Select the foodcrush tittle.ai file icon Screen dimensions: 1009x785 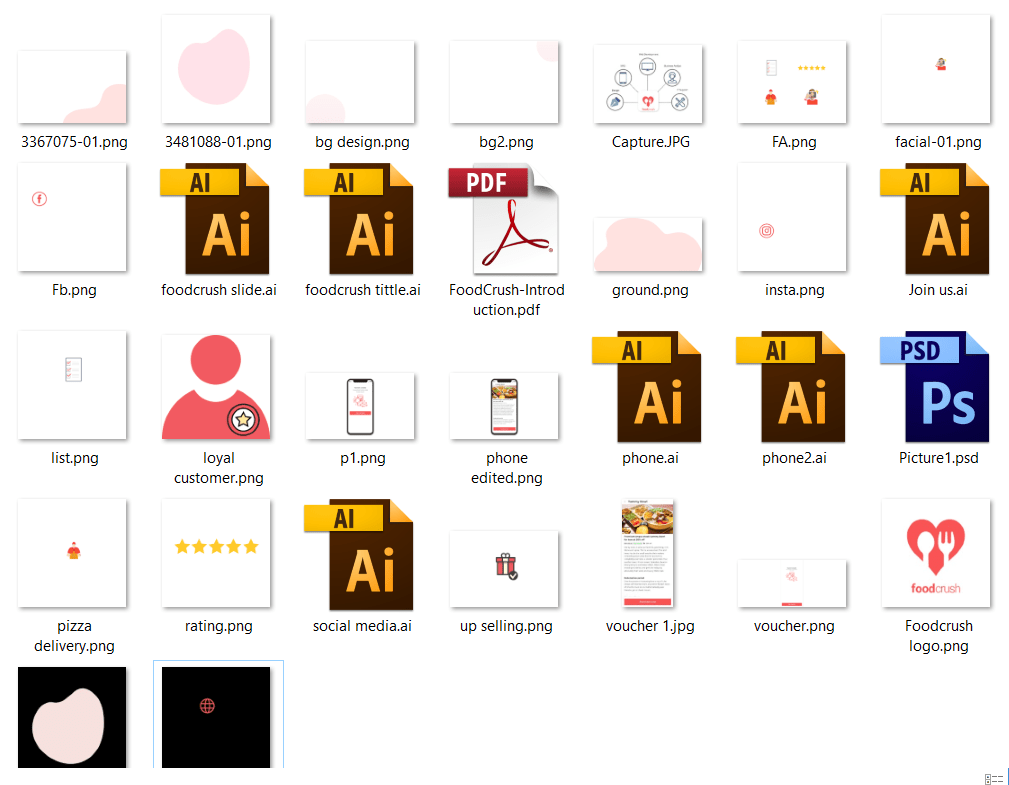pyautogui.click(x=359, y=218)
